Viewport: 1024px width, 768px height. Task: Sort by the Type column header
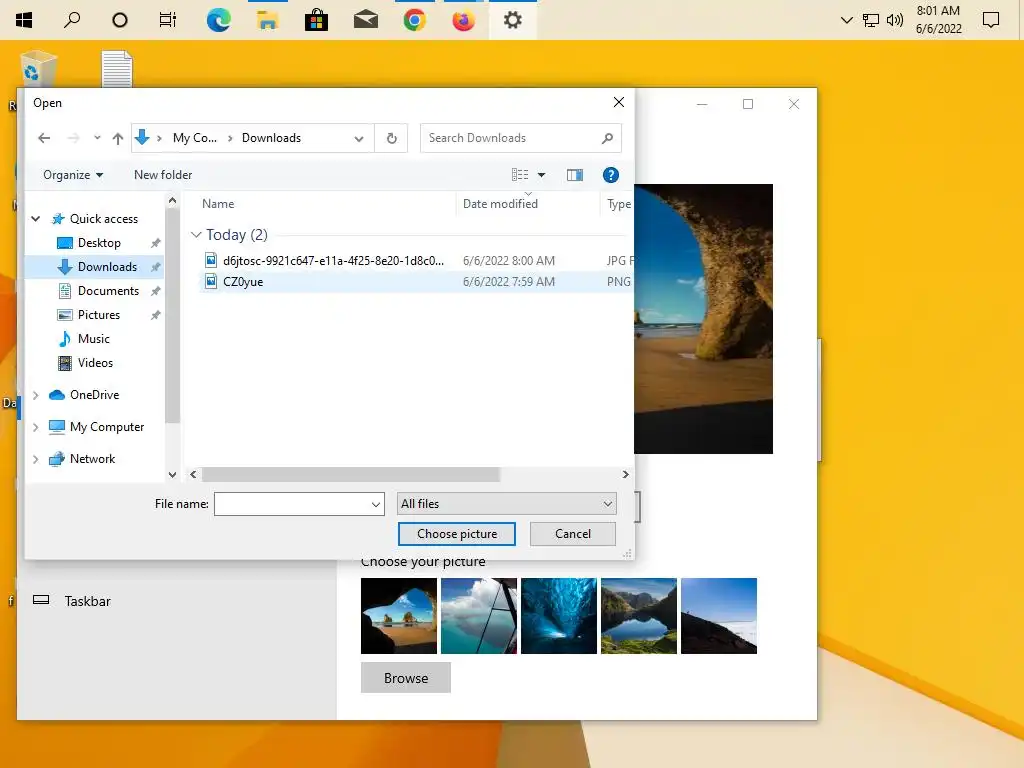[x=618, y=204]
